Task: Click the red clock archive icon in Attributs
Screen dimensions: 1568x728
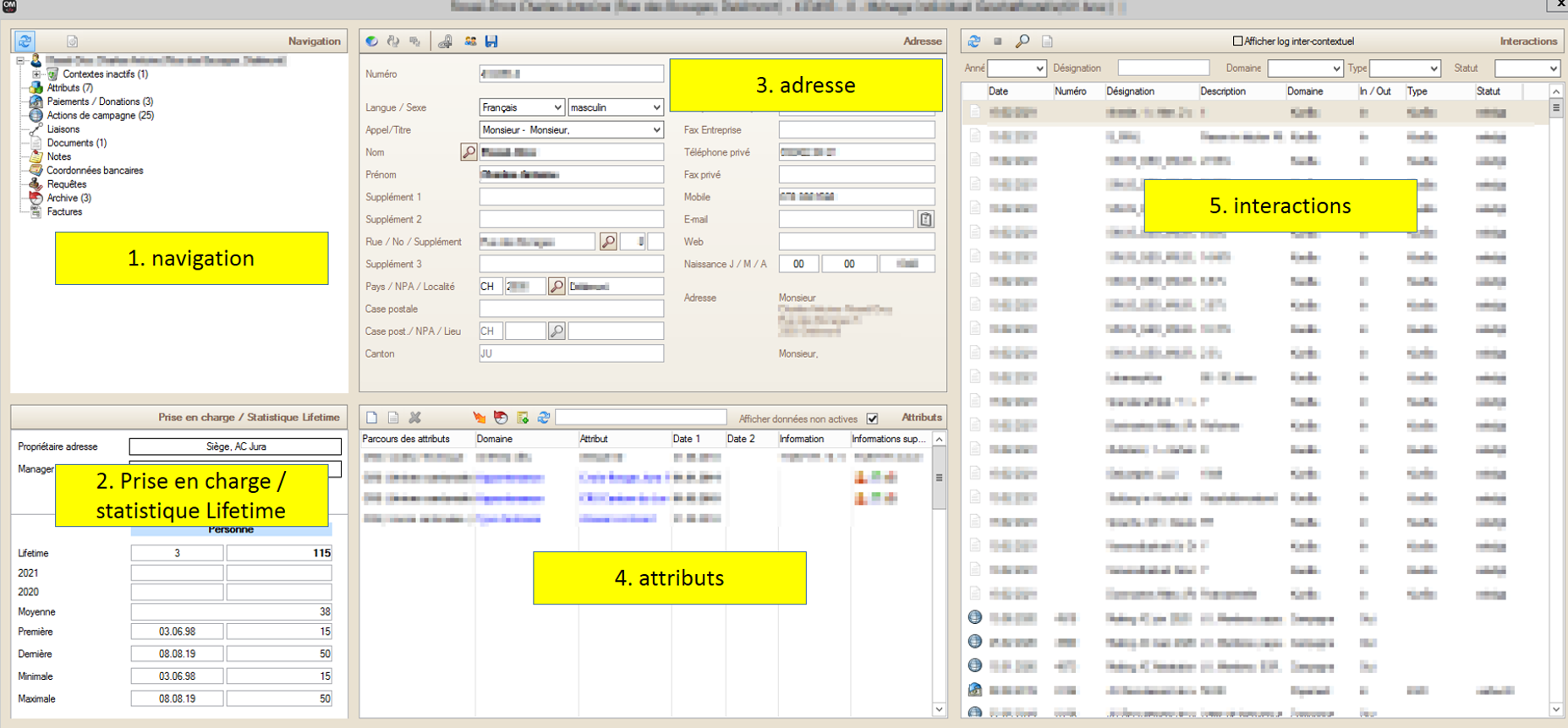Action: pos(501,418)
